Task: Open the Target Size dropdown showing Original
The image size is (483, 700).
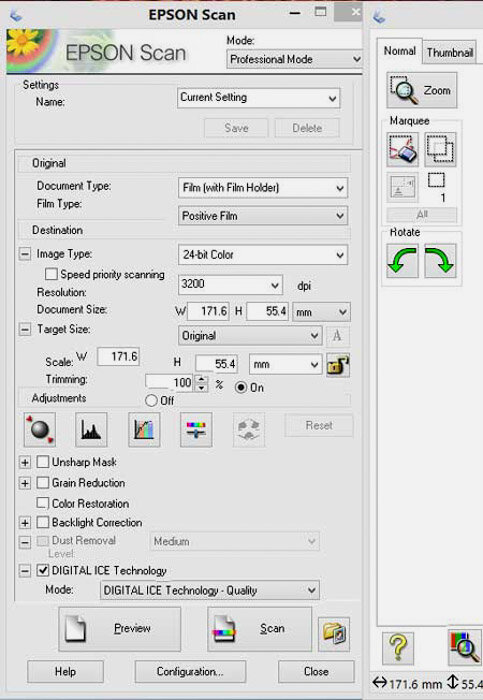Action: point(250,336)
